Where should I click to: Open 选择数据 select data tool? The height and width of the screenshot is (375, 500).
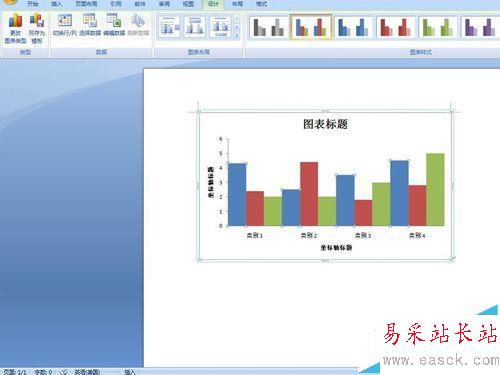point(90,25)
